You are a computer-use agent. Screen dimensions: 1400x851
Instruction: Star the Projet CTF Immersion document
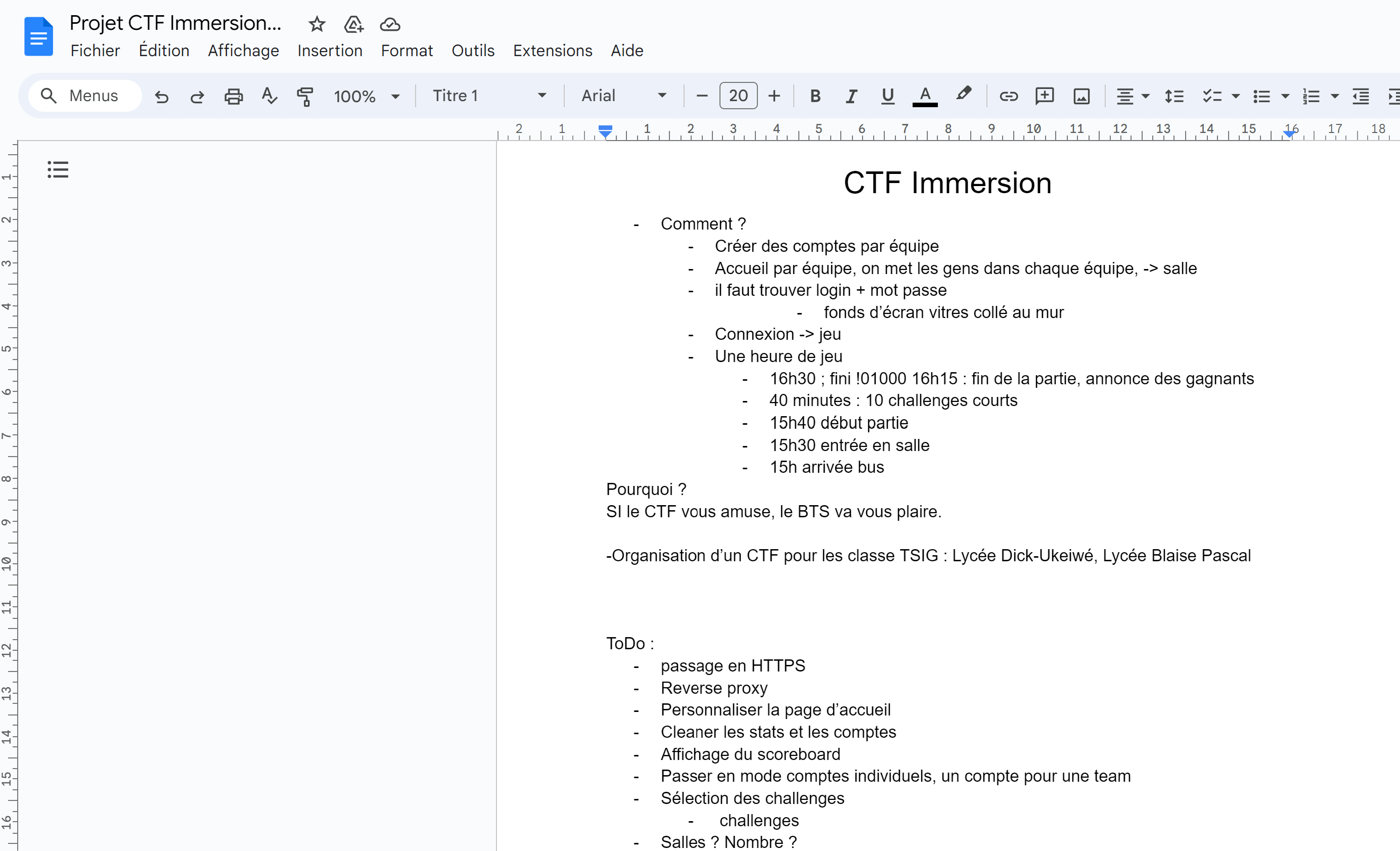coord(317,24)
